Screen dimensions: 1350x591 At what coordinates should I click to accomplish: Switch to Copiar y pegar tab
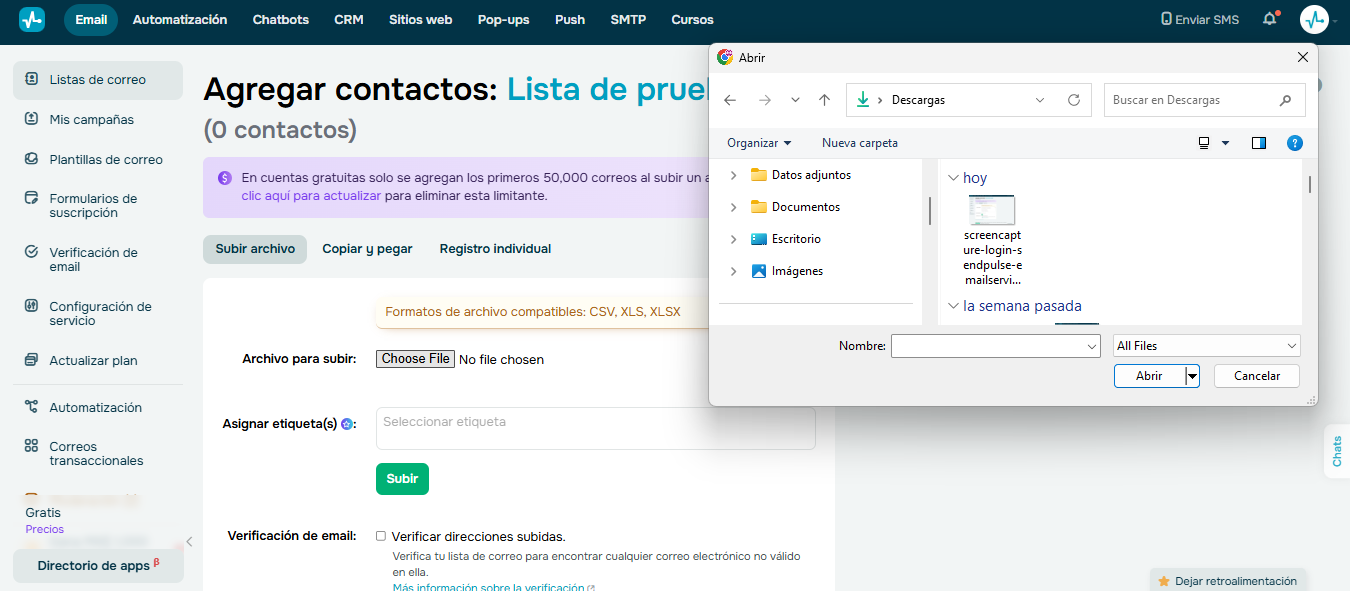click(367, 249)
